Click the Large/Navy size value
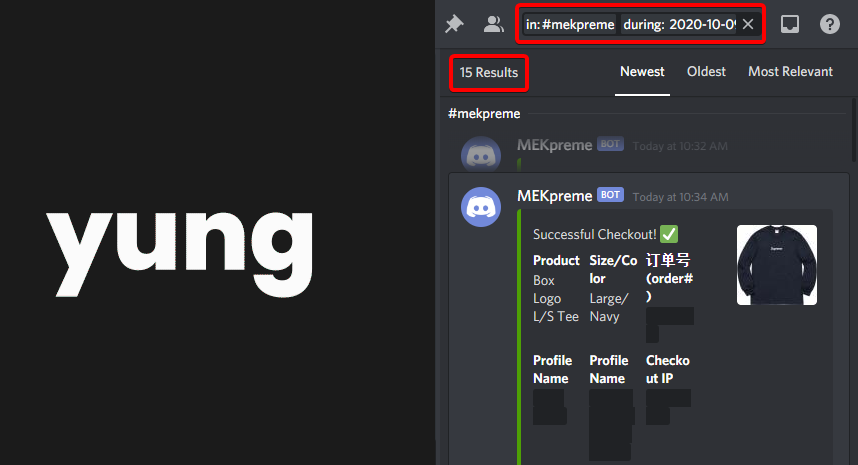 tap(608, 307)
